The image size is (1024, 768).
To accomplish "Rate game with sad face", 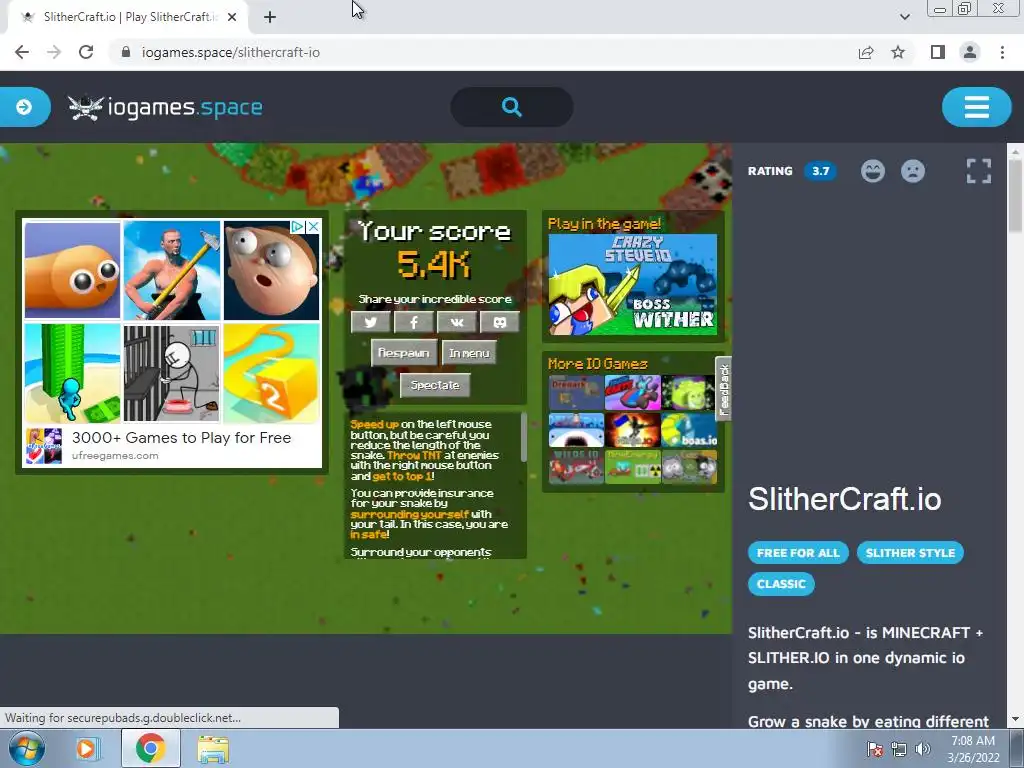I will tap(913, 171).
